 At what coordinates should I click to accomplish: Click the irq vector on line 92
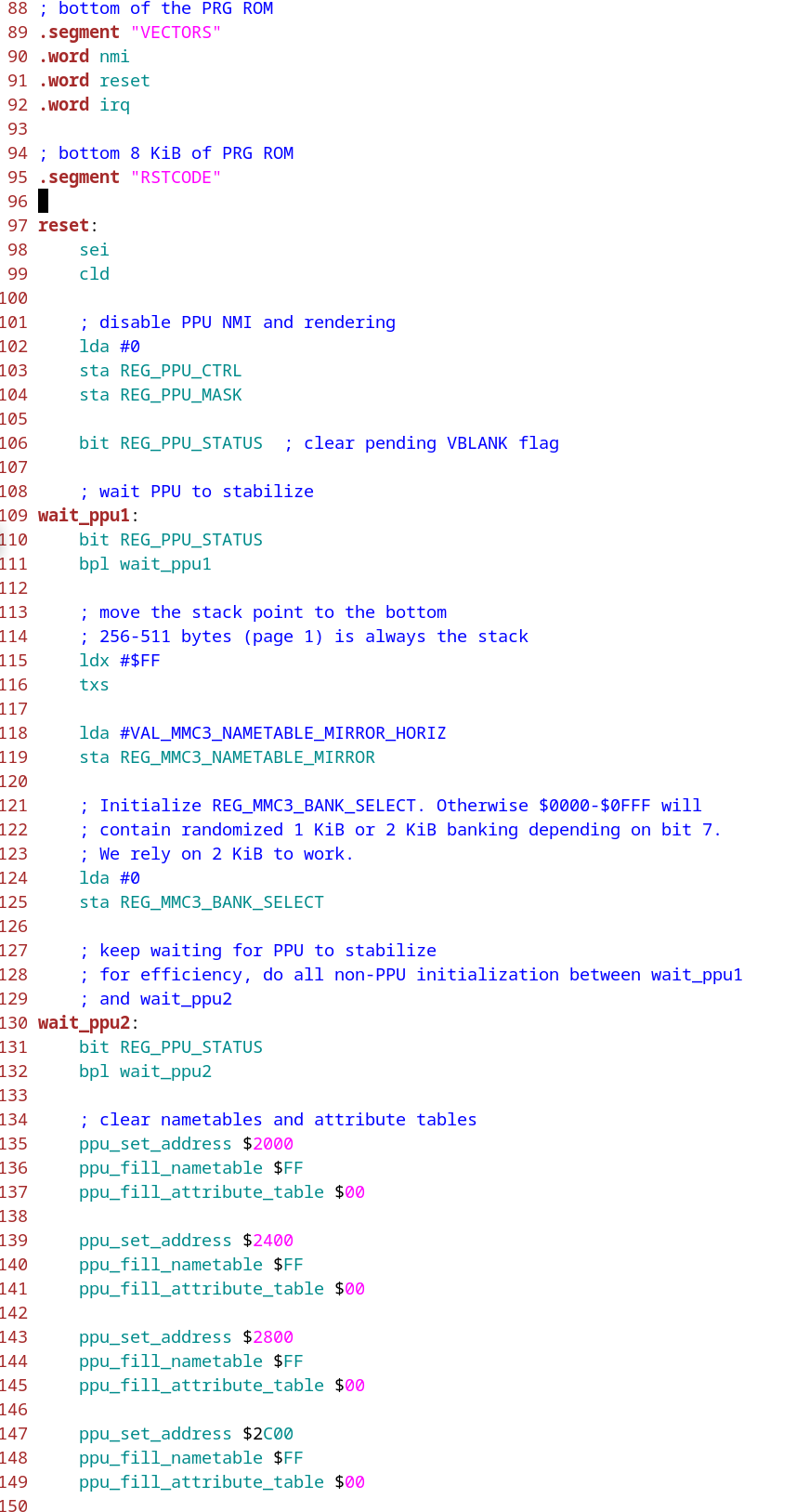(114, 104)
